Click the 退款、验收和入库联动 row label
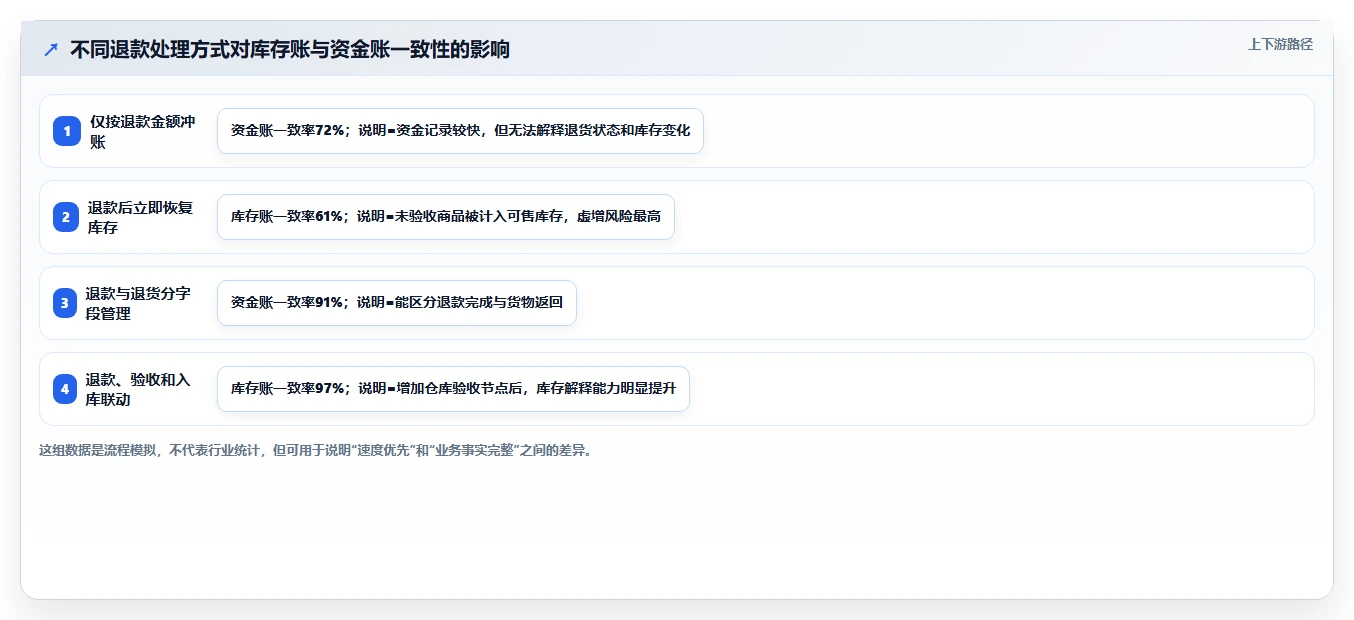This screenshot has width=1354, height=620. click(x=139, y=390)
